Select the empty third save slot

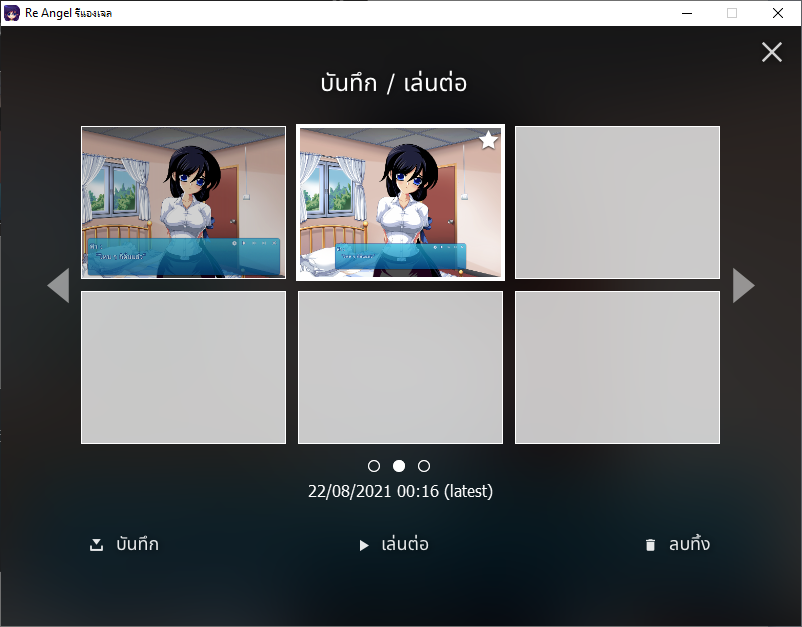click(x=617, y=203)
